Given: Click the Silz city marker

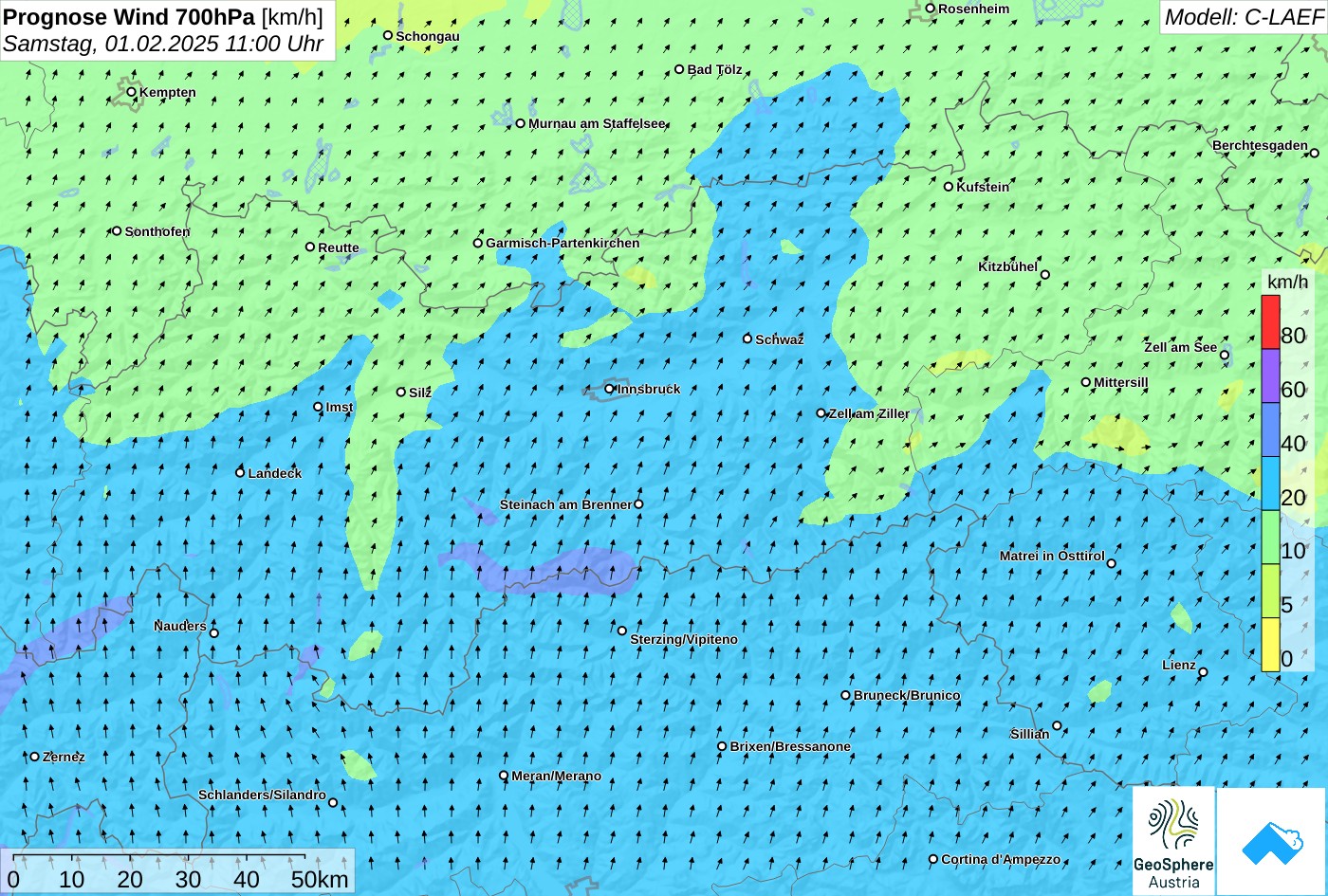Looking at the screenshot, I should coord(401,392).
